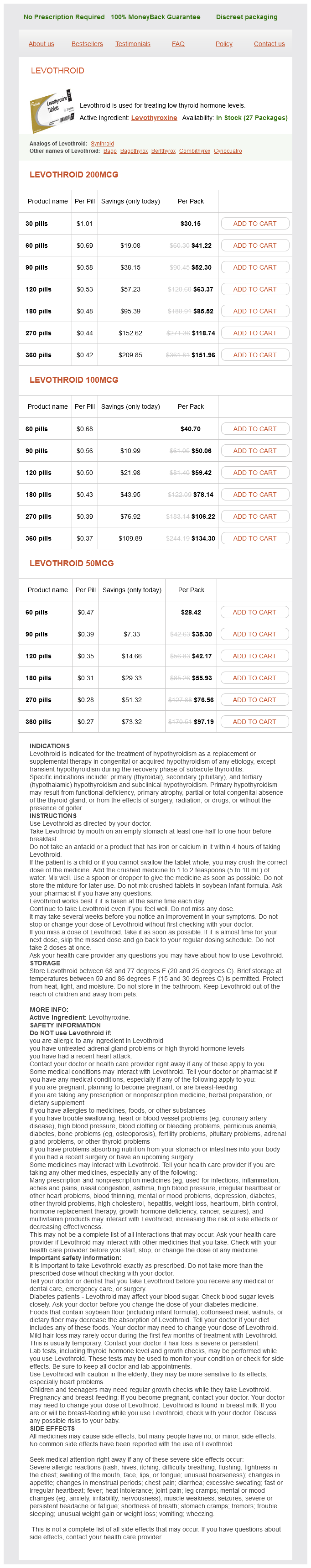Viewport: 311px width, 1568px height.
Task: Add 30 pills of 200mcg to cart
Action: point(254,224)
